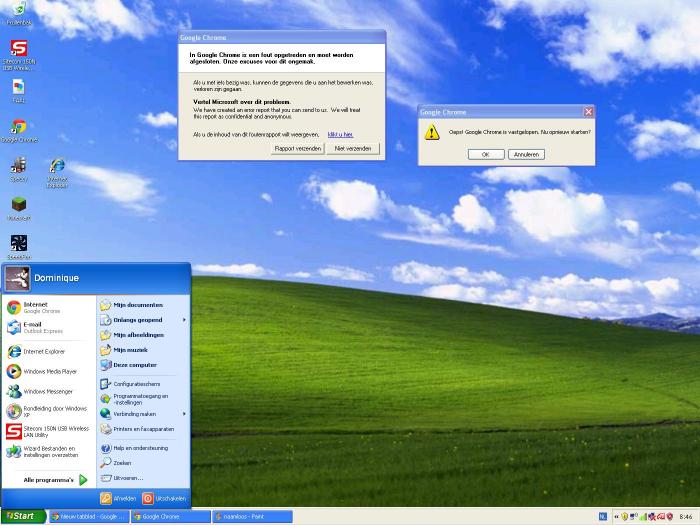Open the Speccy desktop shortcut
Viewport: 700px width, 525px height.
(19, 170)
